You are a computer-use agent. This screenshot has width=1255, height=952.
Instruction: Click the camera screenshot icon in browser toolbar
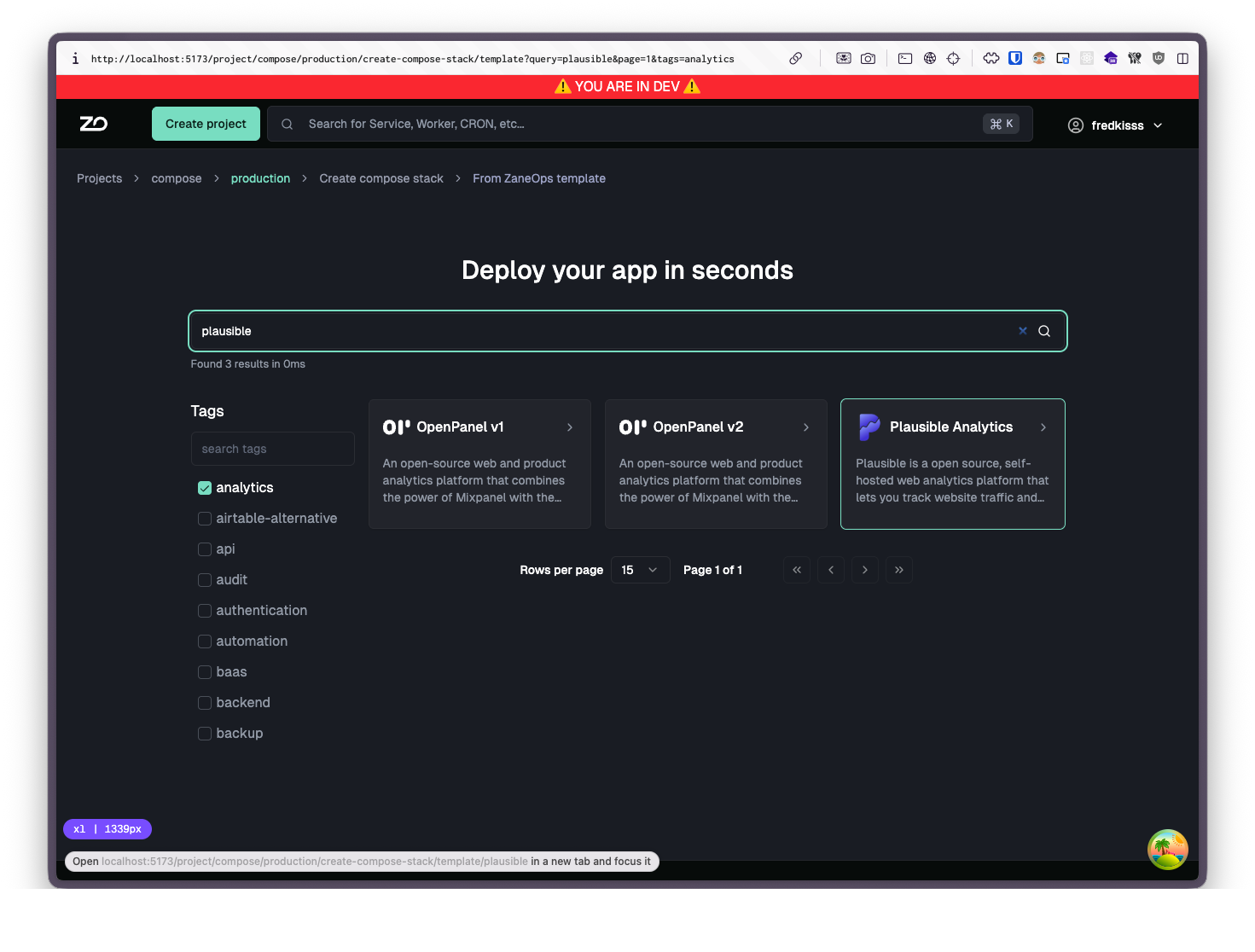[868, 59]
